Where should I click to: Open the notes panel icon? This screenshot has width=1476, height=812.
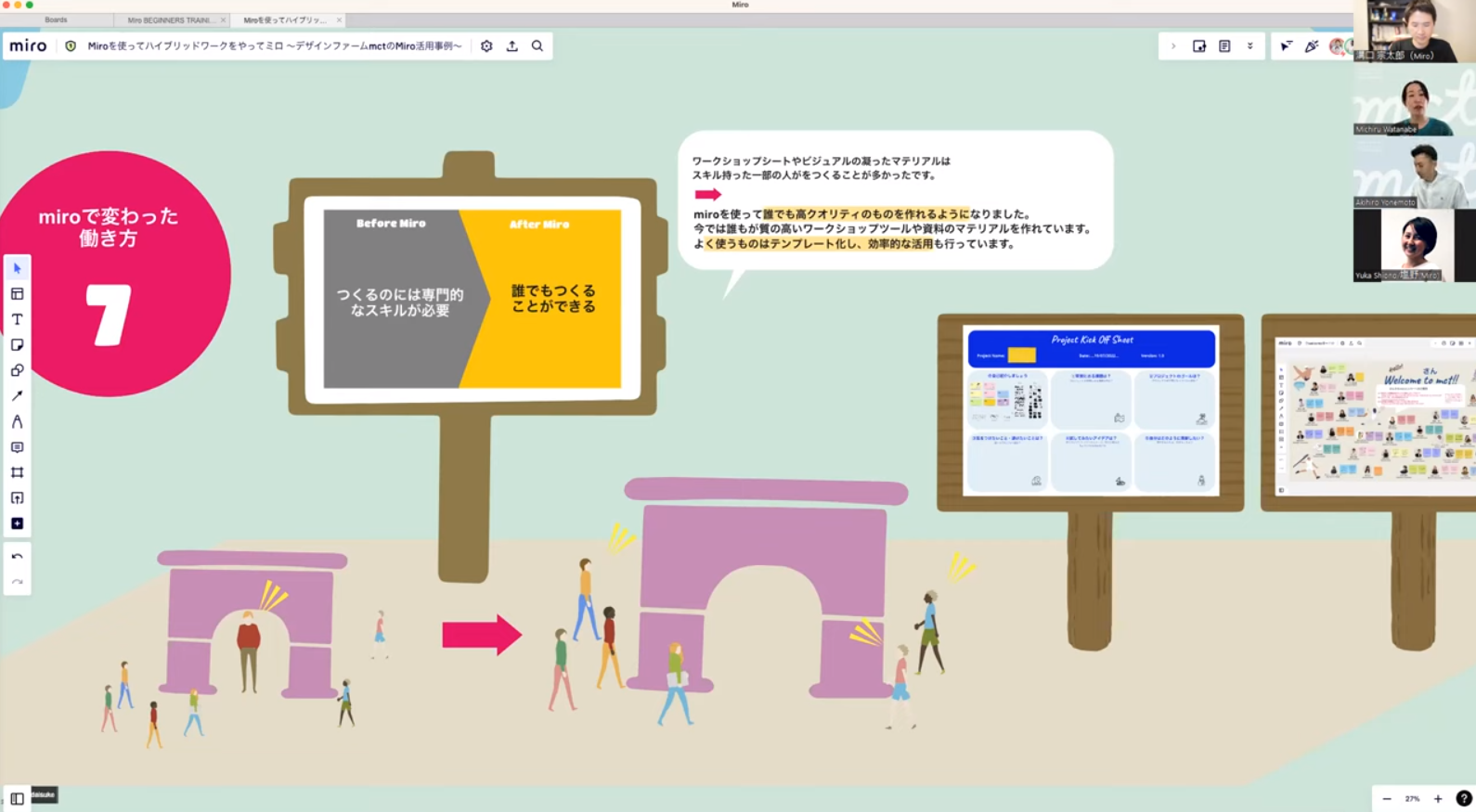click(1224, 45)
